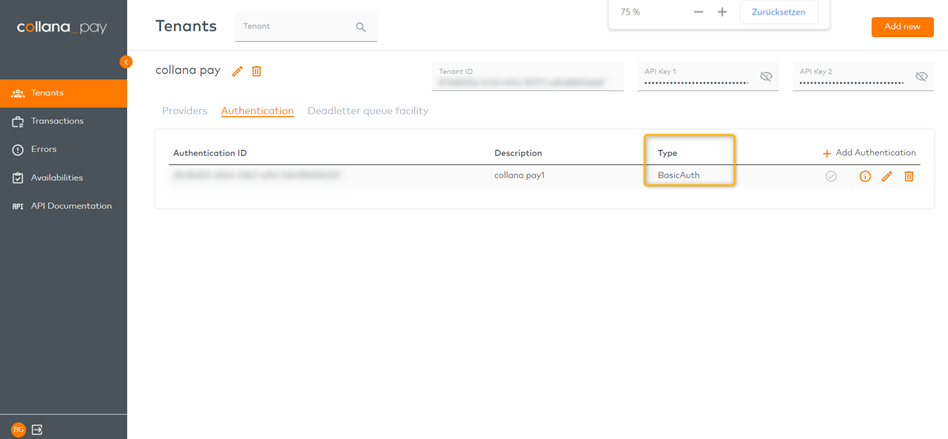Collapse the sidebar with the orange chevron
Viewport: 948px width, 439px height.
[x=126, y=62]
